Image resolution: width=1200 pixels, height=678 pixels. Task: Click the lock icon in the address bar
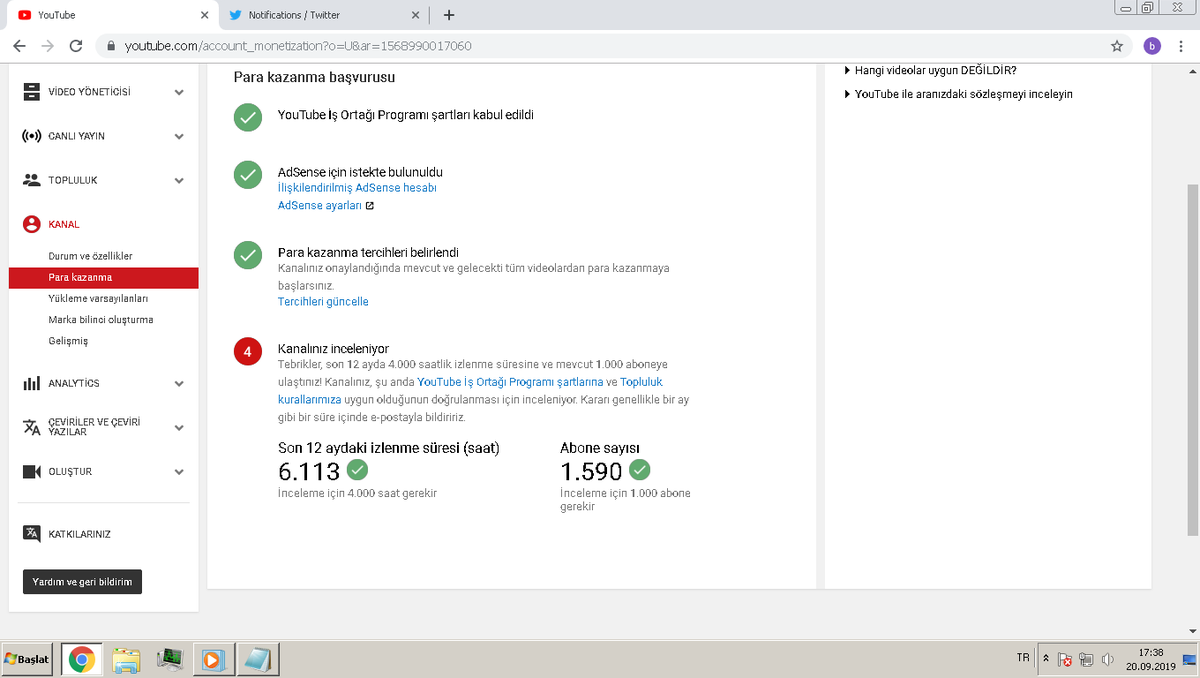click(x=111, y=46)
